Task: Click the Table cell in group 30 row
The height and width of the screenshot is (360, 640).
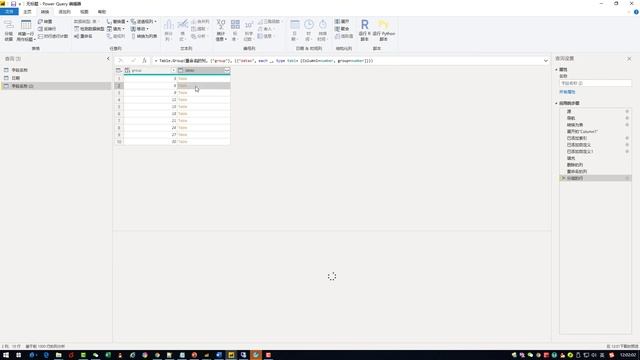Action: tap(204, 142)
